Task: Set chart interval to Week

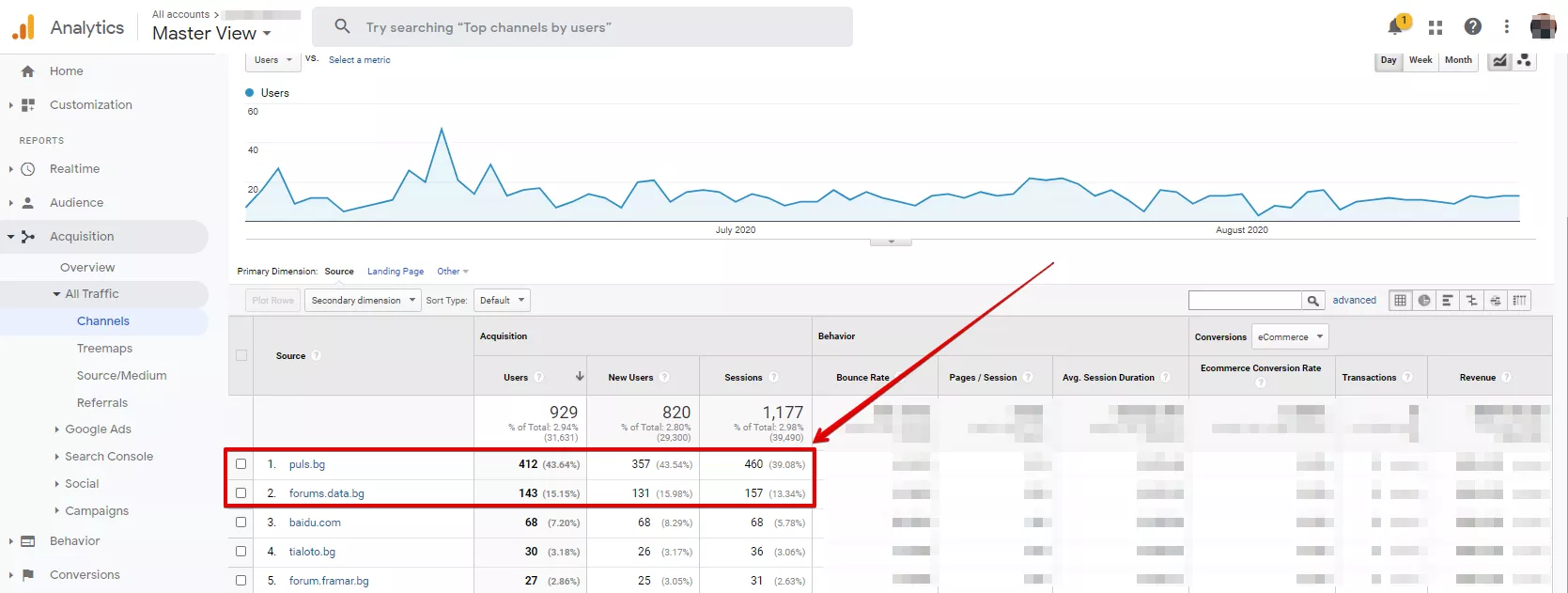Action: point(1421,60)
